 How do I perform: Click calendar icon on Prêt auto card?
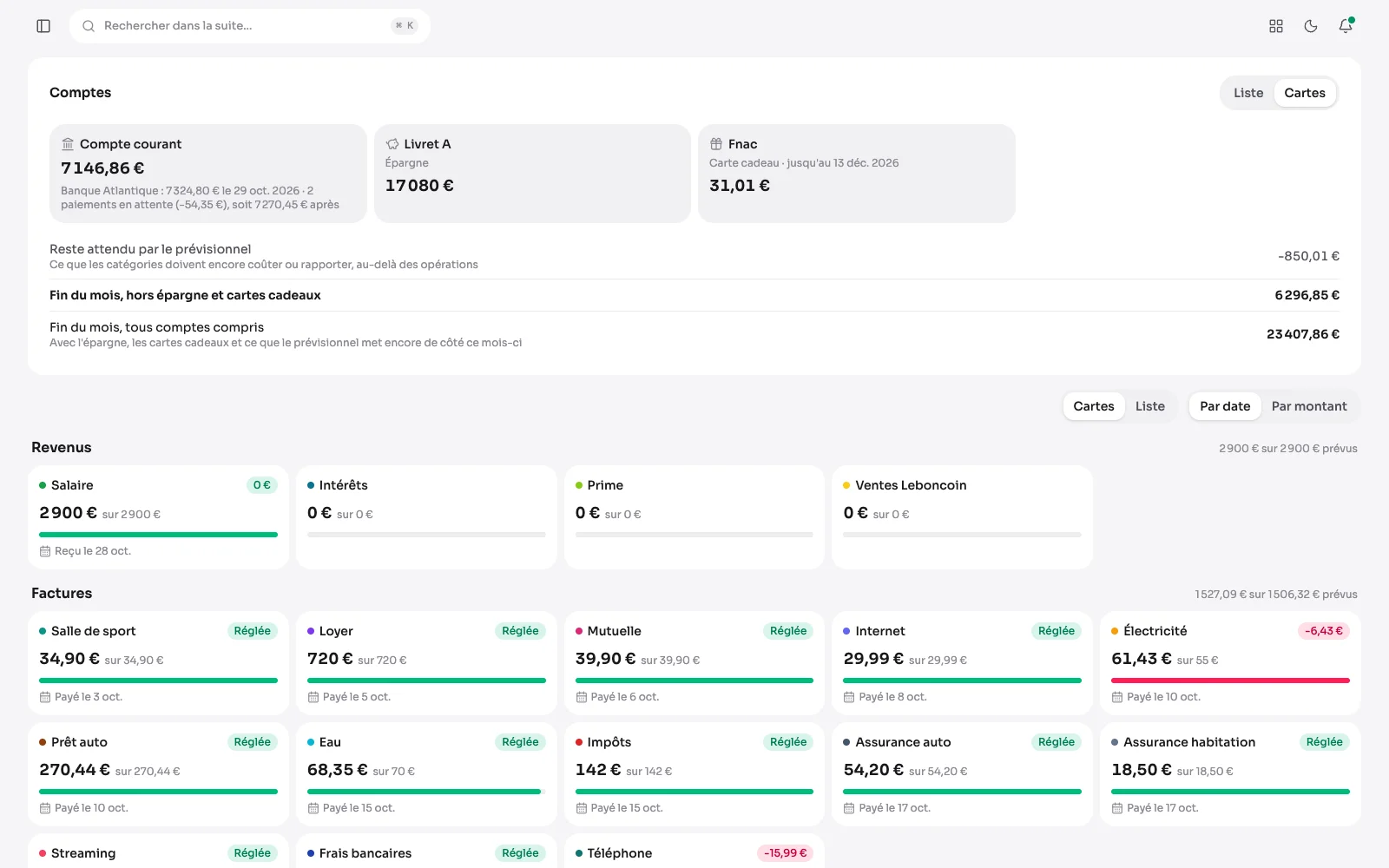pyautogui.click(x=45, y=808)
